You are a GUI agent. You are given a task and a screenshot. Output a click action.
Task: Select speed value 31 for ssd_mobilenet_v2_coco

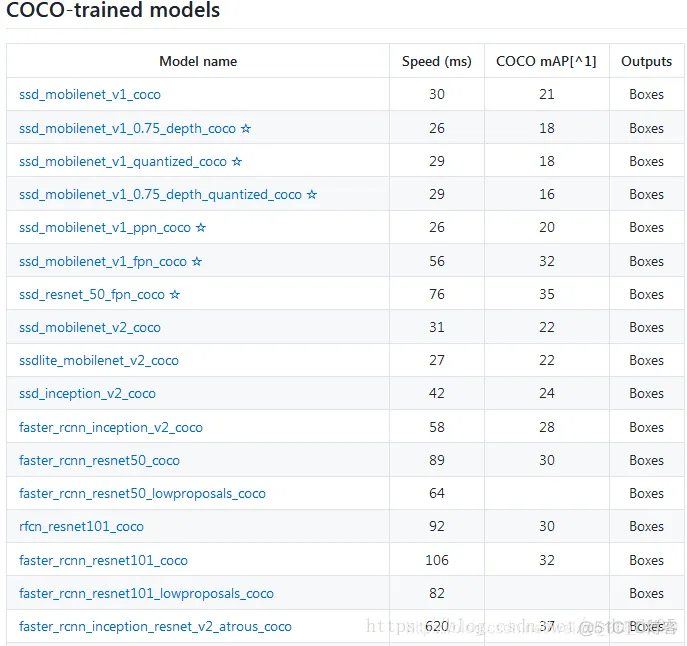pyautogui.click(x=437, y=327)
